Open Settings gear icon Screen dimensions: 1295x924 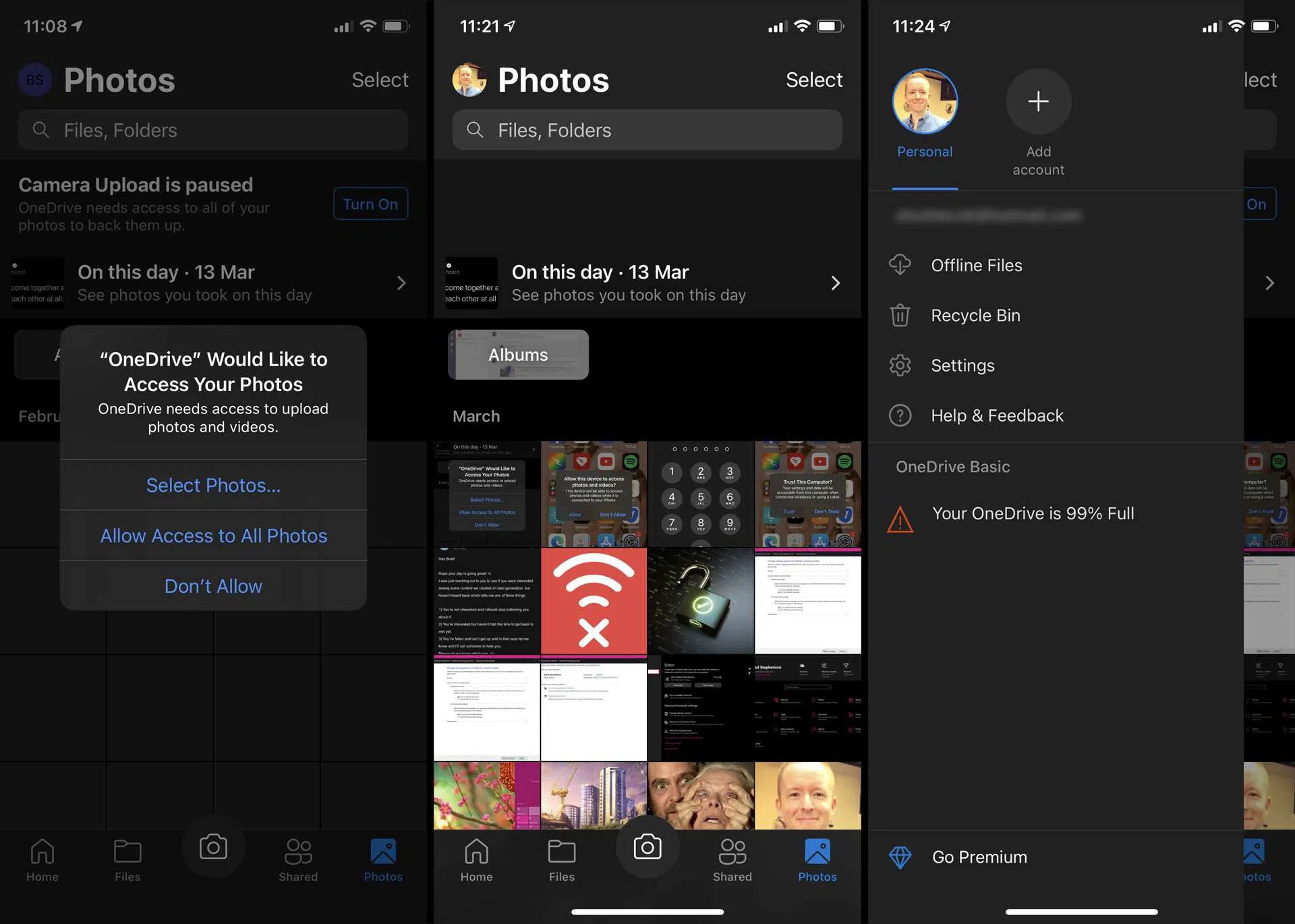click(900, 365)
